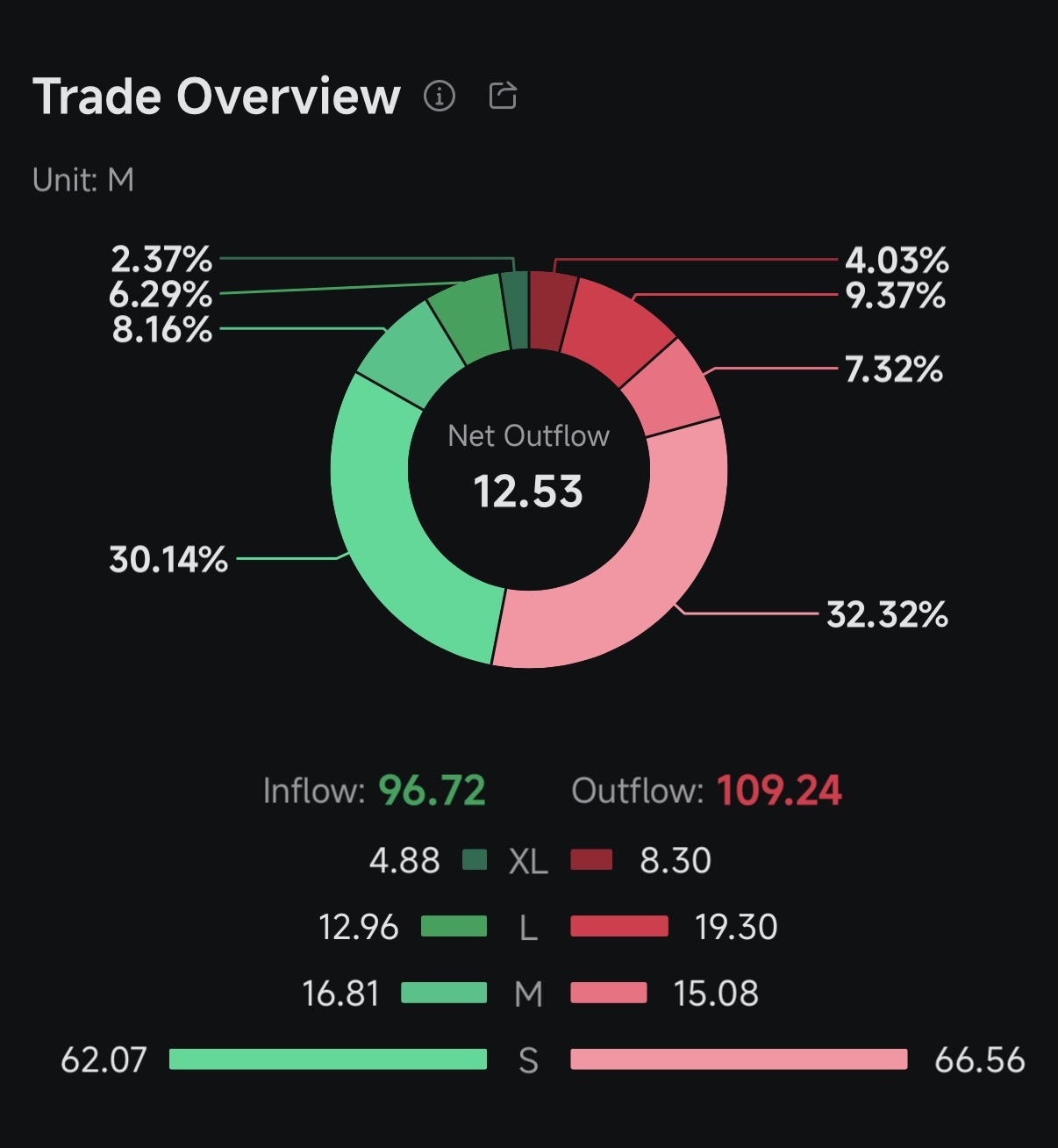The height and width of the screenshot is (1148, 1058).
Task: Expand the Net Outflow center value details
Action: [529, 491]
